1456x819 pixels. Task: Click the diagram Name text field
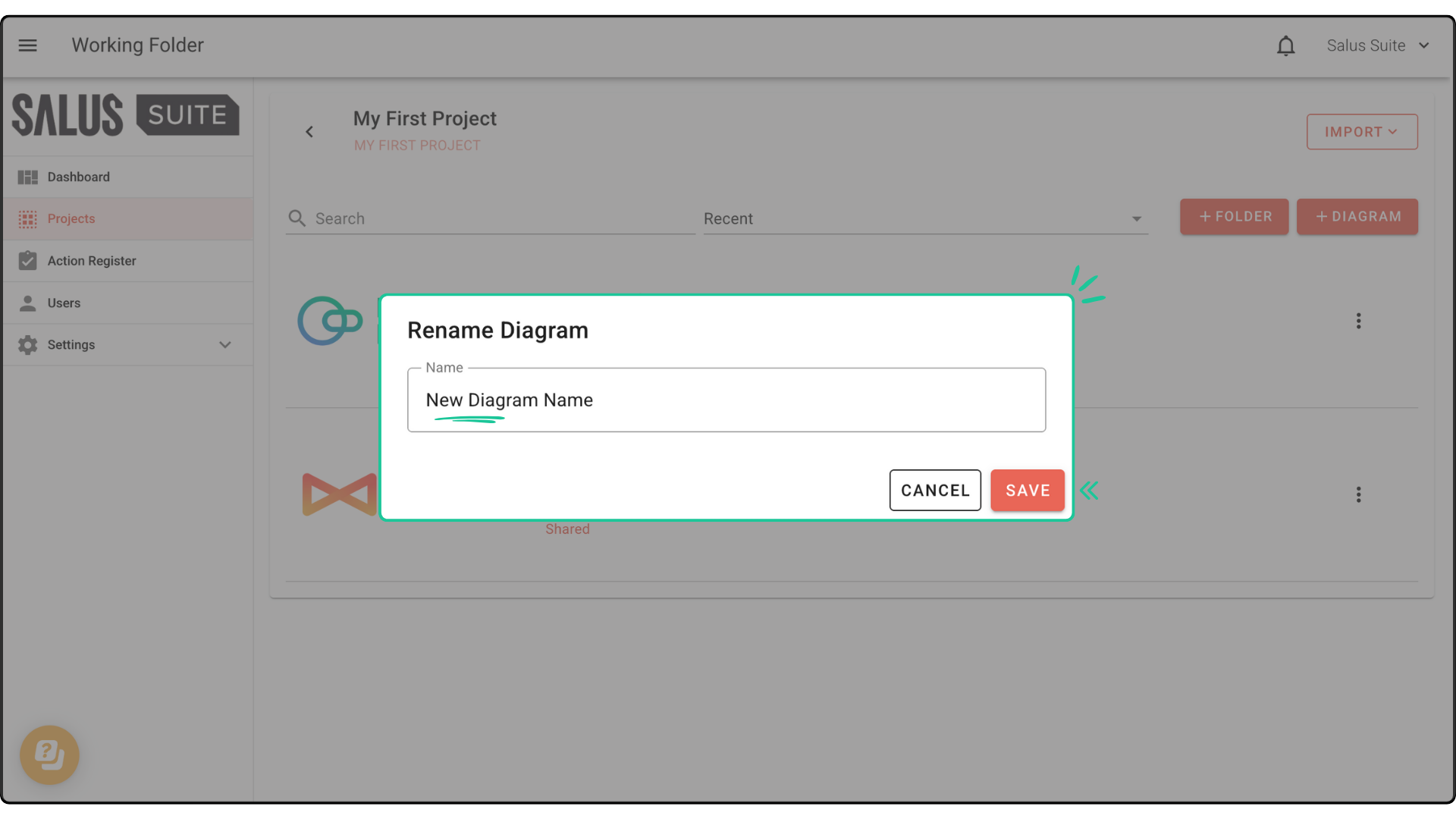pos(726,400)
